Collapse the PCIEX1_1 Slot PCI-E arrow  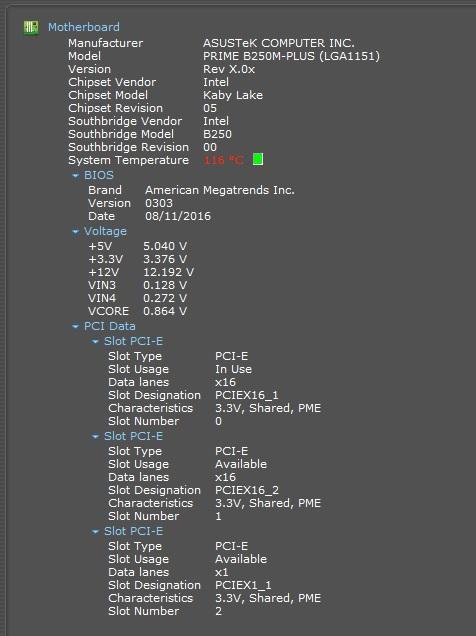[x=95, y=531]
